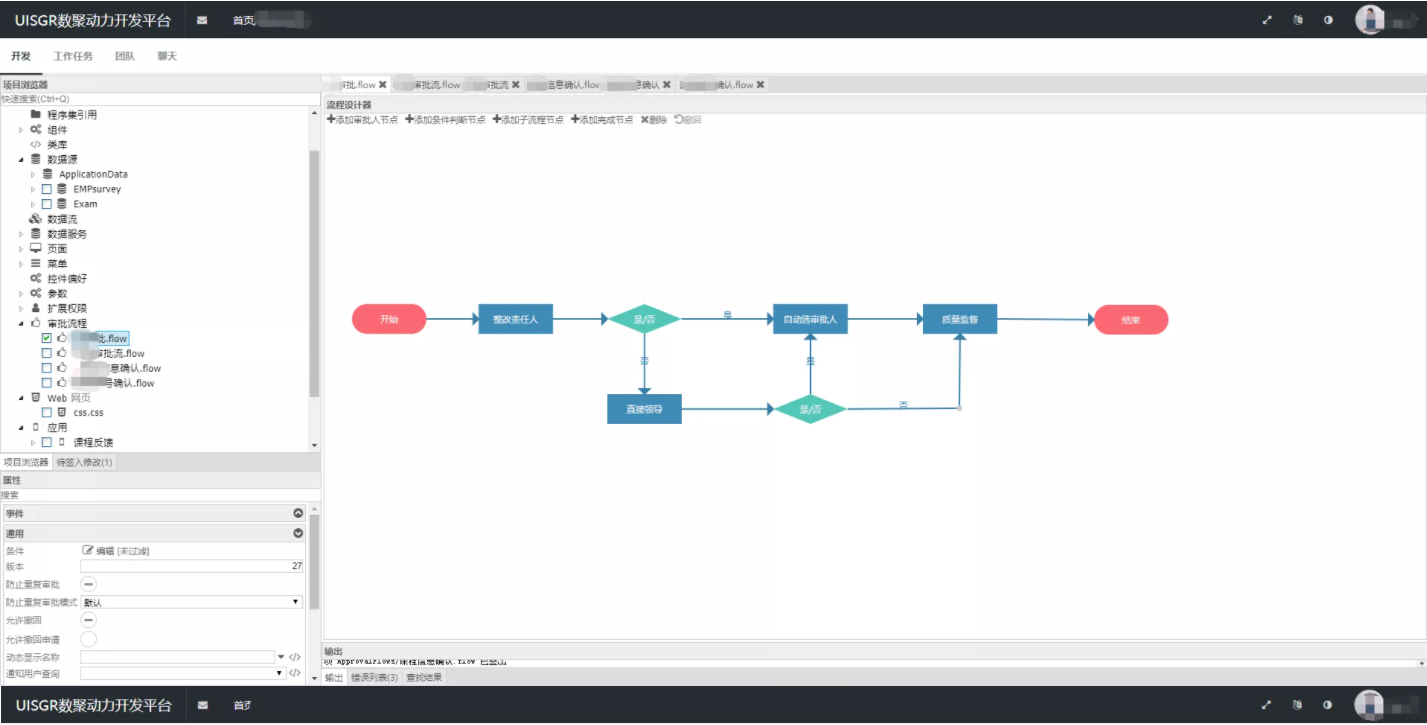This screenshot has height=725, width=1427.
Task: Select the code icon beside 类库
Action: click(x=35, y=144)
